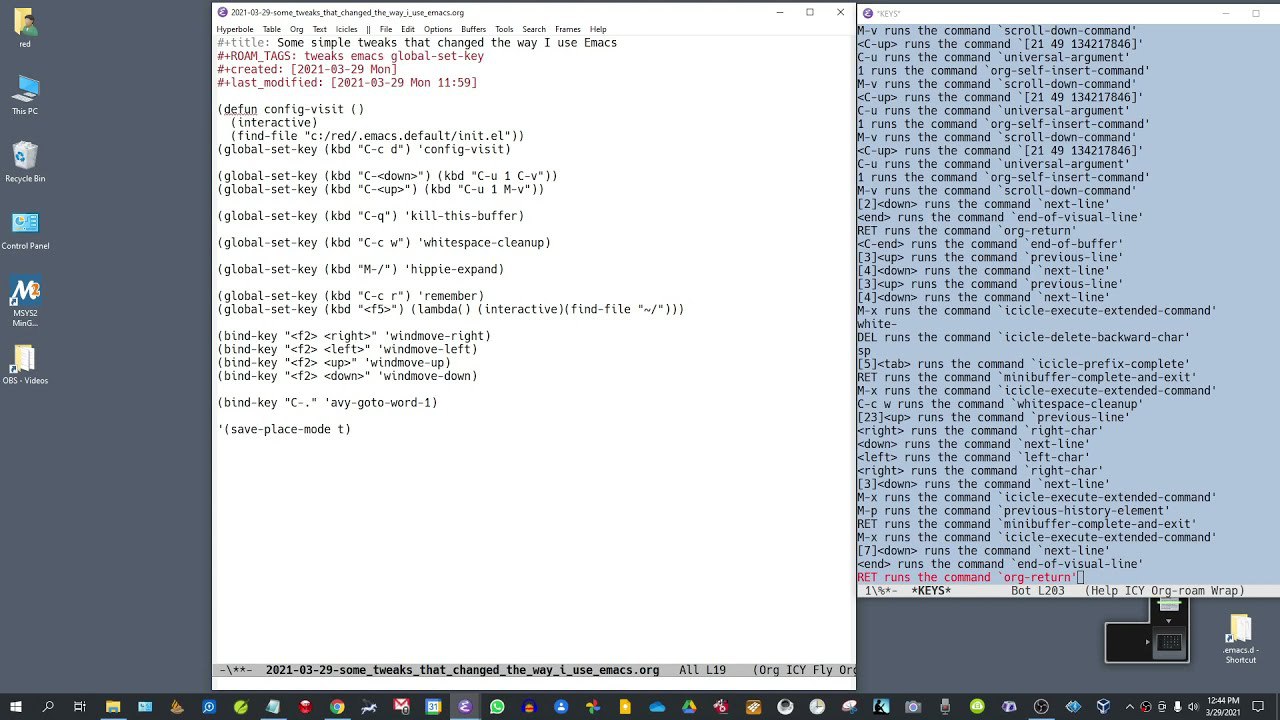Viewport: 1280px width, 720px height.
Task: Open the Options menu
Action: pos(438,29)
